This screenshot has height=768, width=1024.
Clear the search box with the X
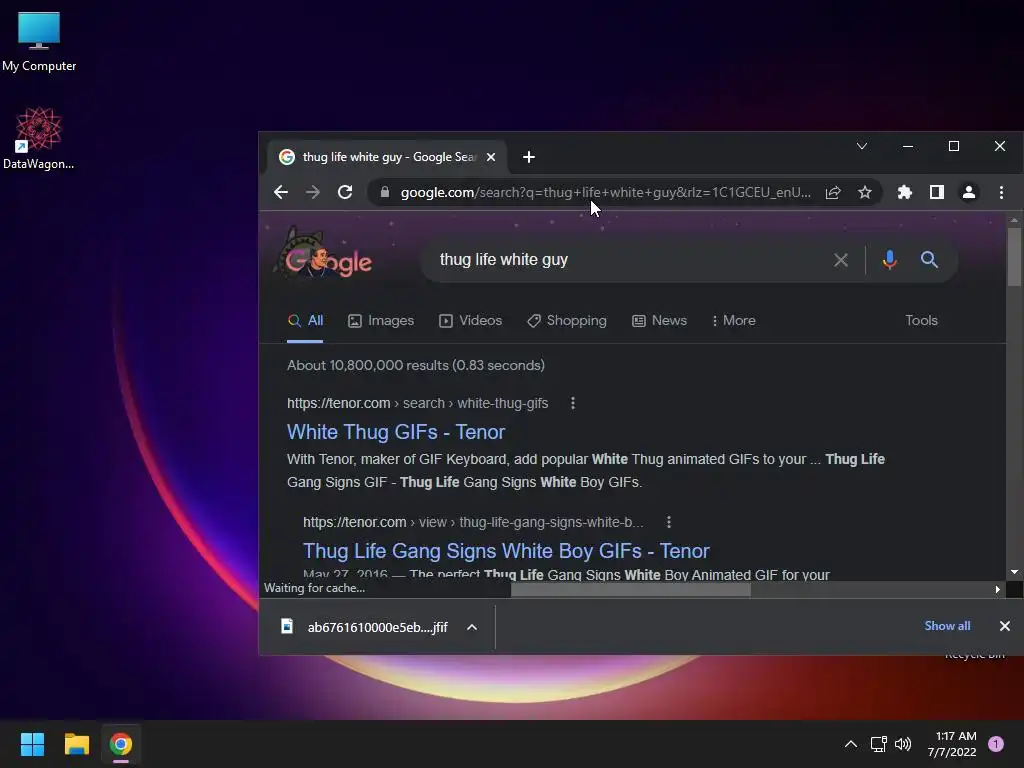841,260
